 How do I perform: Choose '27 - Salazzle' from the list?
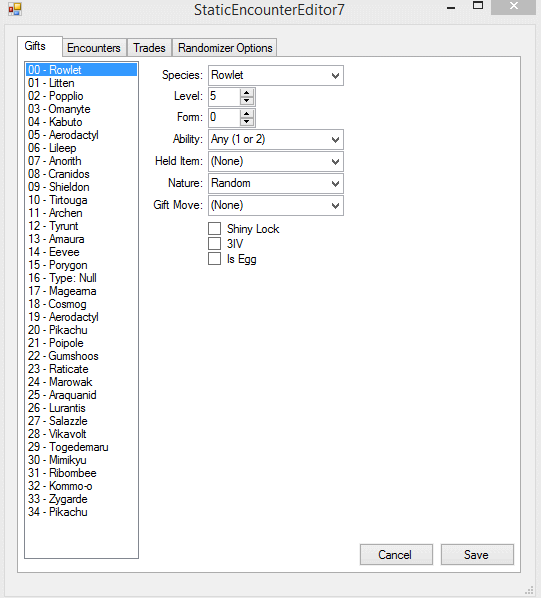[81, 421]
